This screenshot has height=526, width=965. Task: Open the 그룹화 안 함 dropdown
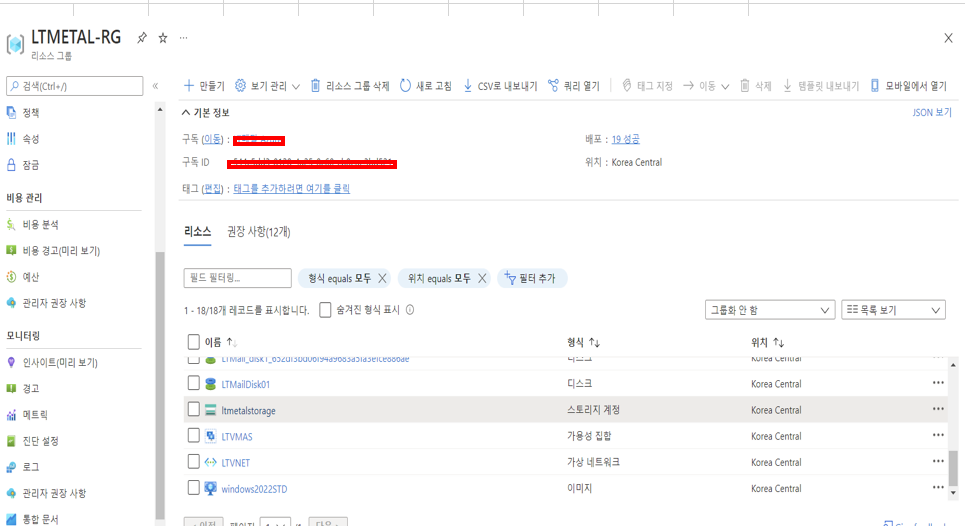[x=770, y=310]
